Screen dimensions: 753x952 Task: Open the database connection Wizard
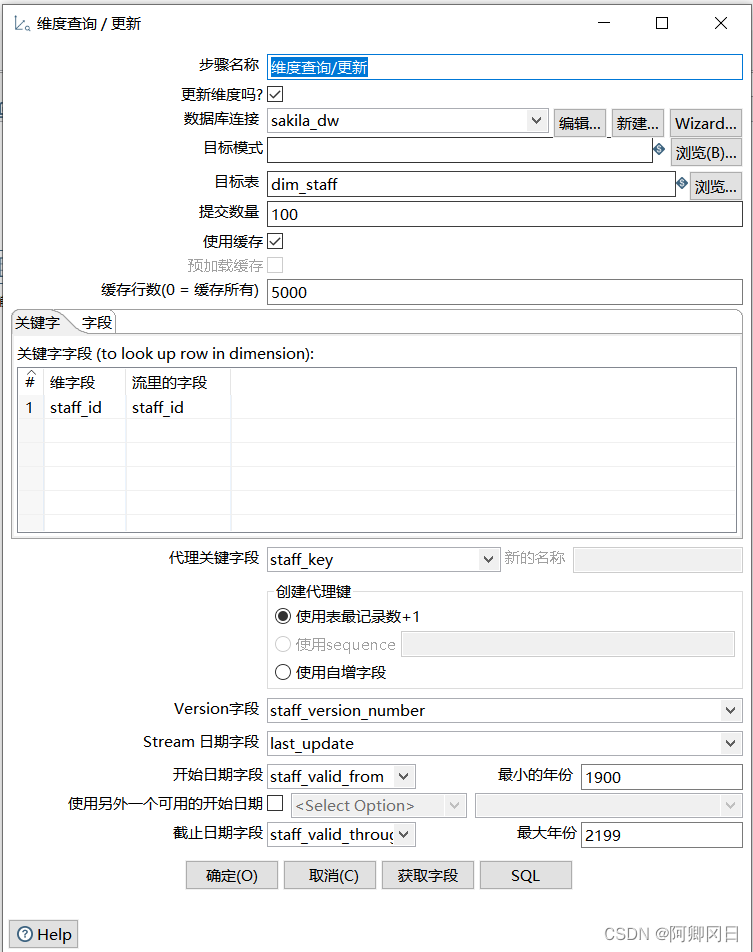point(705,123)
